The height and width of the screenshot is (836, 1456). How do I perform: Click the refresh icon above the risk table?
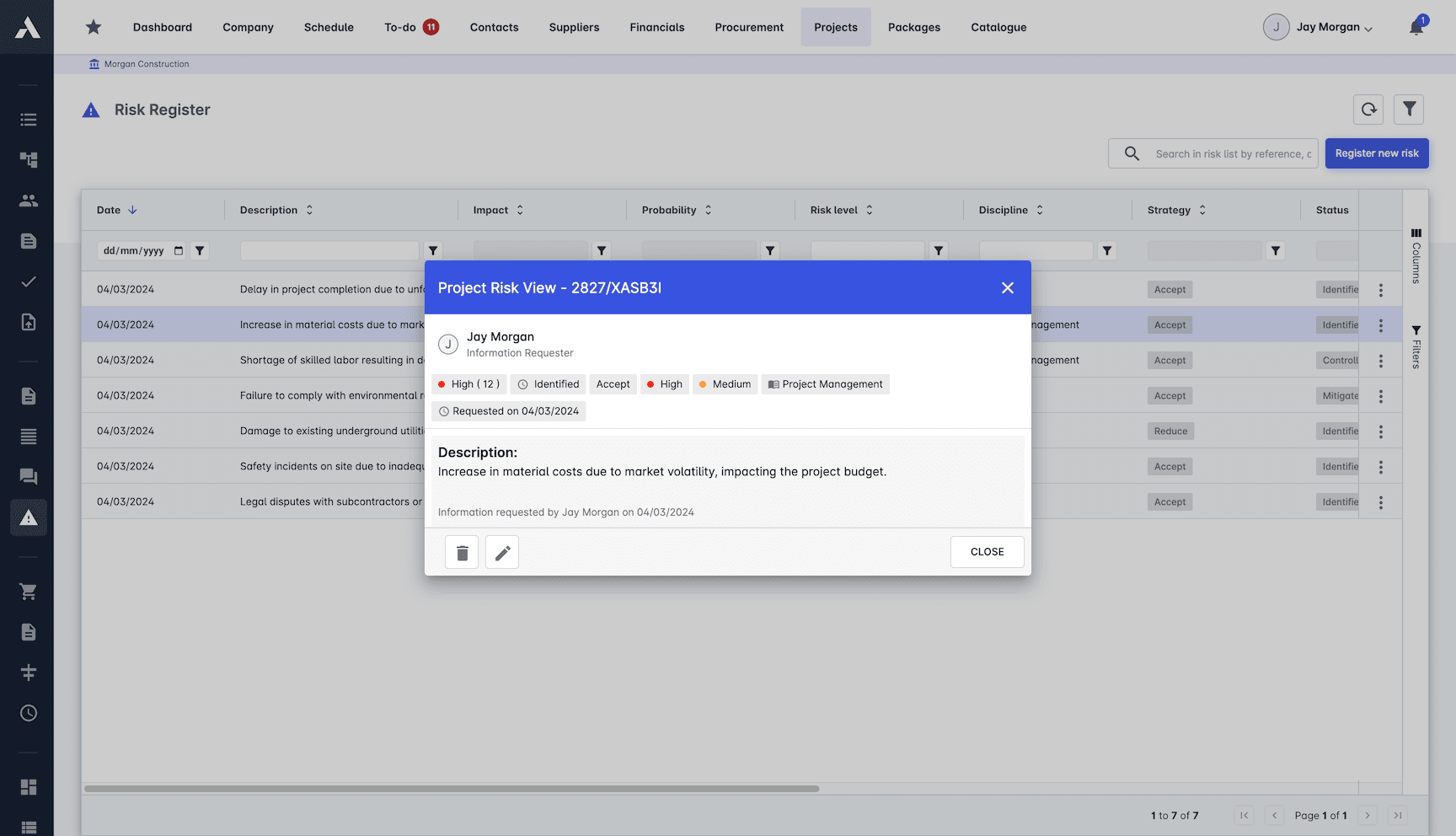pos(1368,110)
